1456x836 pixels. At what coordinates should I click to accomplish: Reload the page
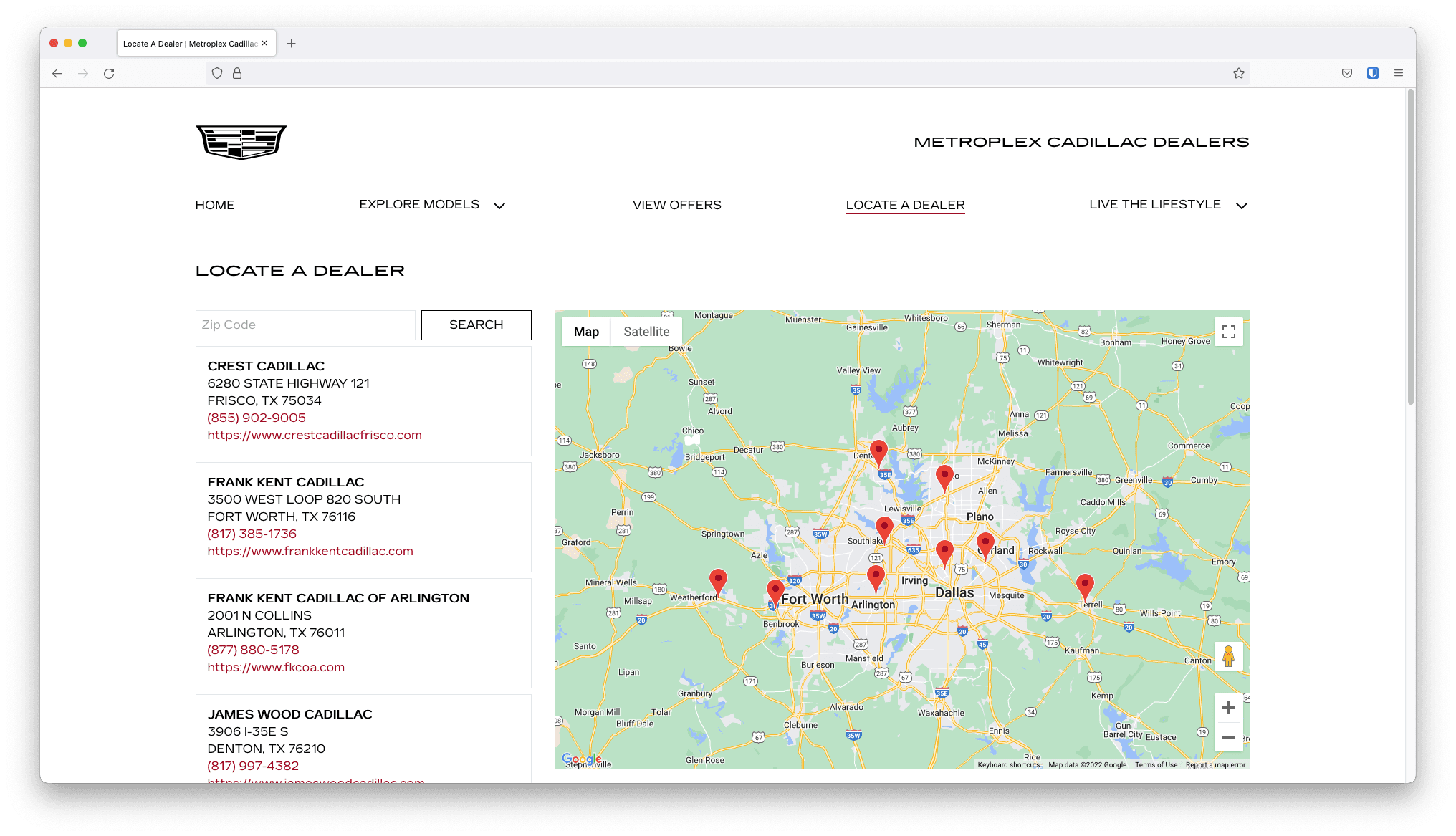[x=109, y=73]
